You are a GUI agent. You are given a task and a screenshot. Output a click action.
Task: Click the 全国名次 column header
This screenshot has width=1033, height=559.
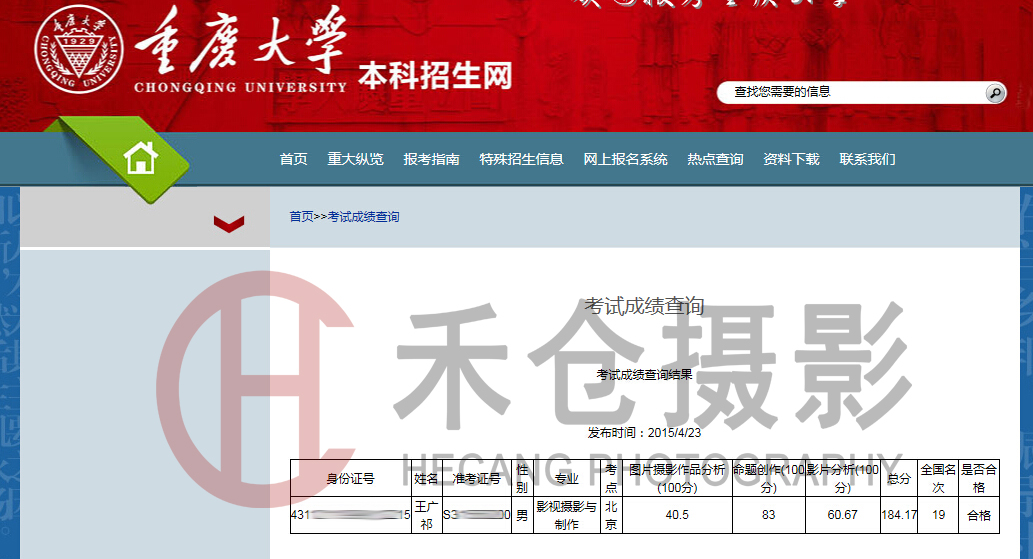pos(938,479)
